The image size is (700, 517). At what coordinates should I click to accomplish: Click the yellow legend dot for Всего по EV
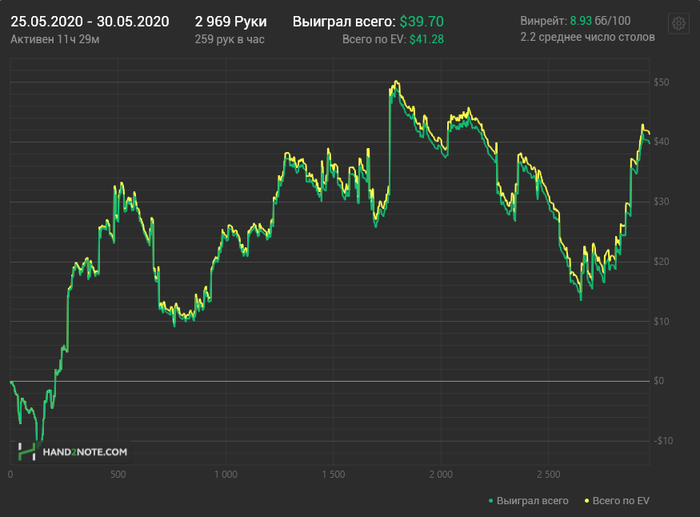click(587, 501)
